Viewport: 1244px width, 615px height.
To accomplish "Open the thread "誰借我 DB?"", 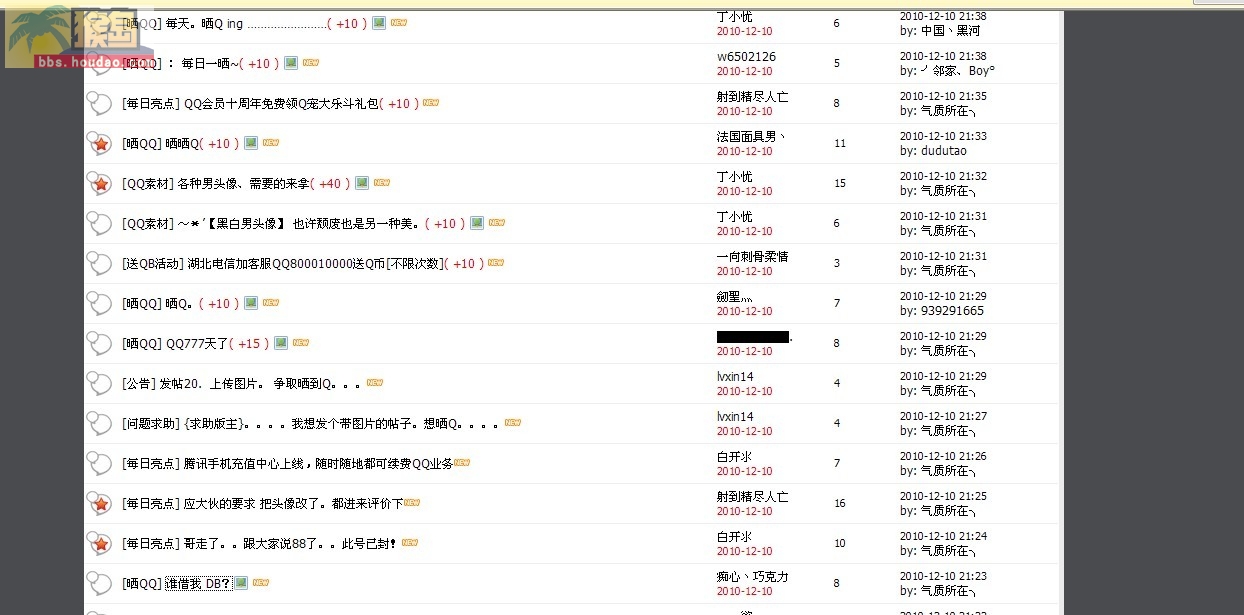I will coord(198,583).
